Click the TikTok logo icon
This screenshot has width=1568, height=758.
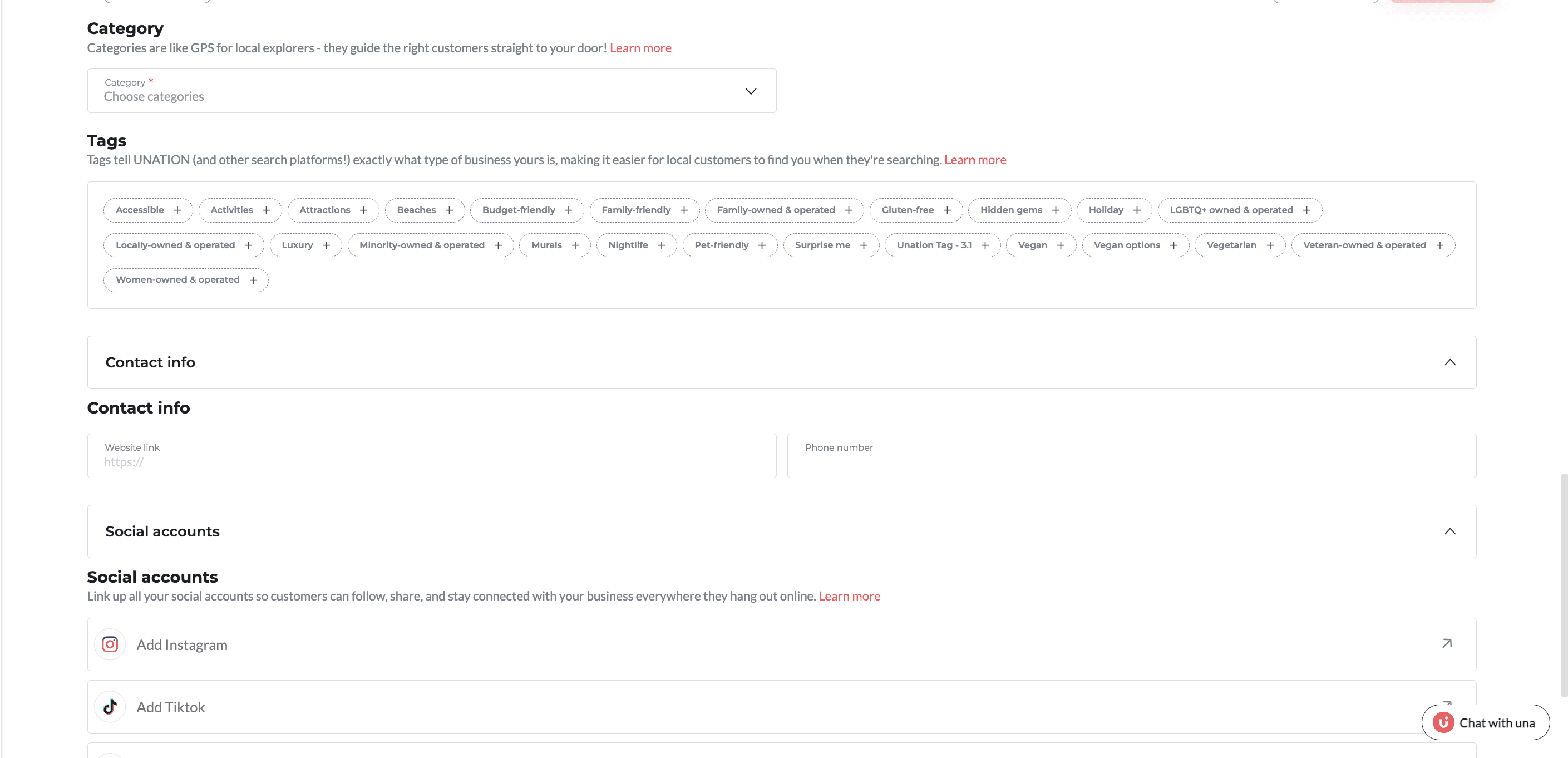[110, 706]
